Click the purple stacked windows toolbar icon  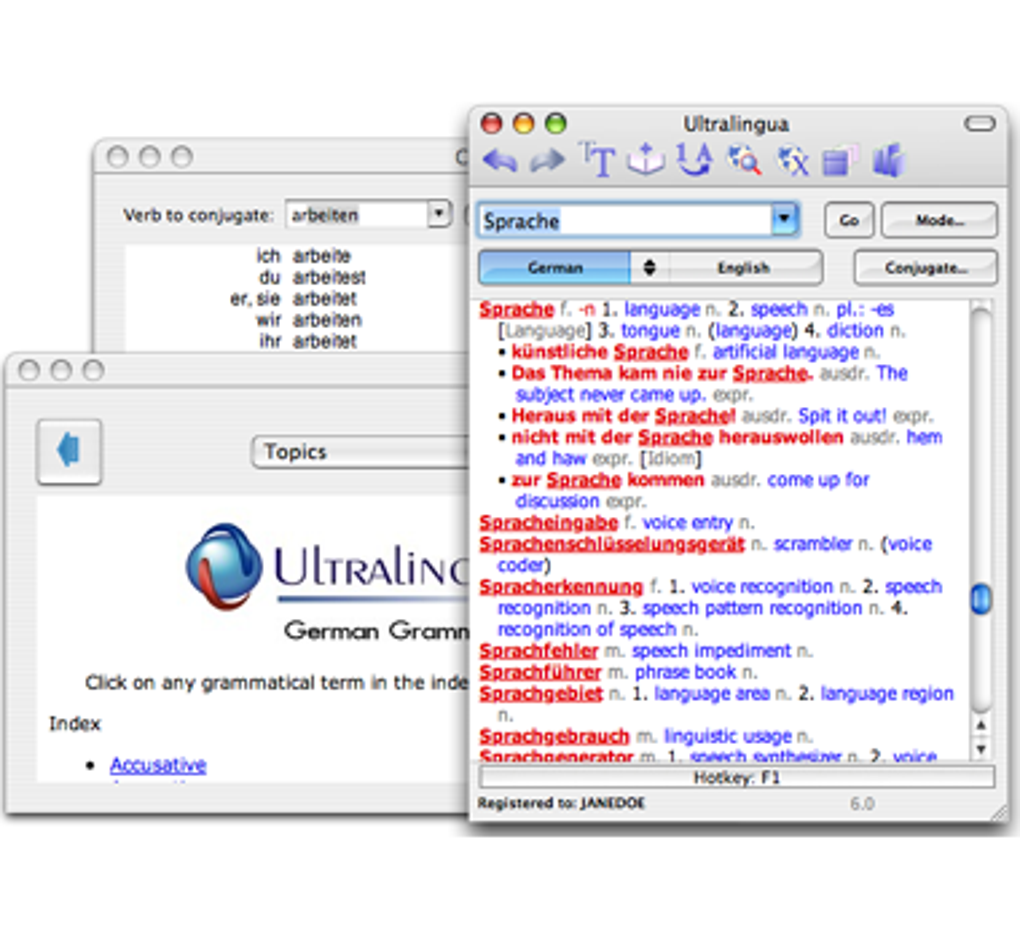pyautogui.click(x=840, y=161)
